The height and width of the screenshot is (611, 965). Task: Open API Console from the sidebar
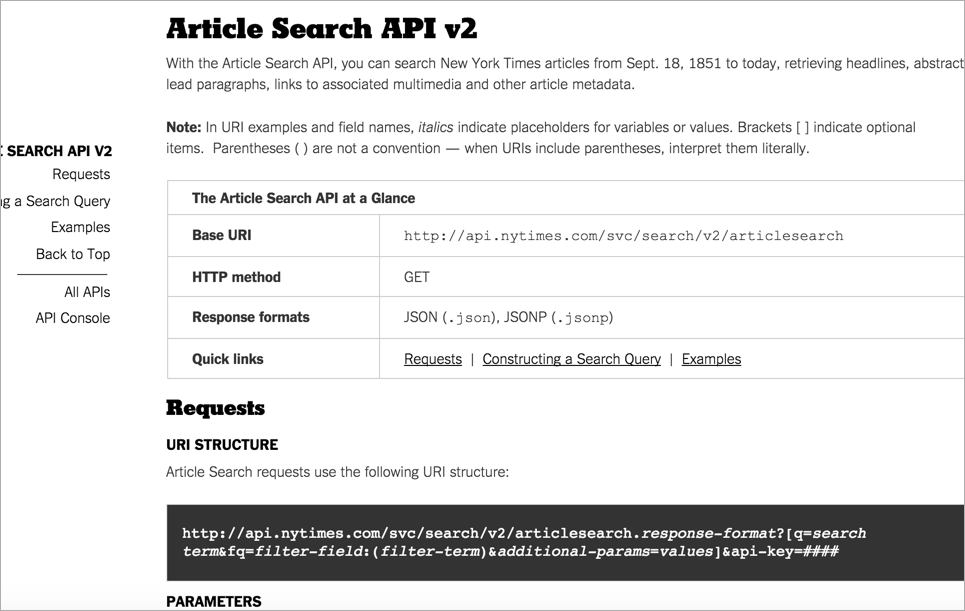click(73, 318)
